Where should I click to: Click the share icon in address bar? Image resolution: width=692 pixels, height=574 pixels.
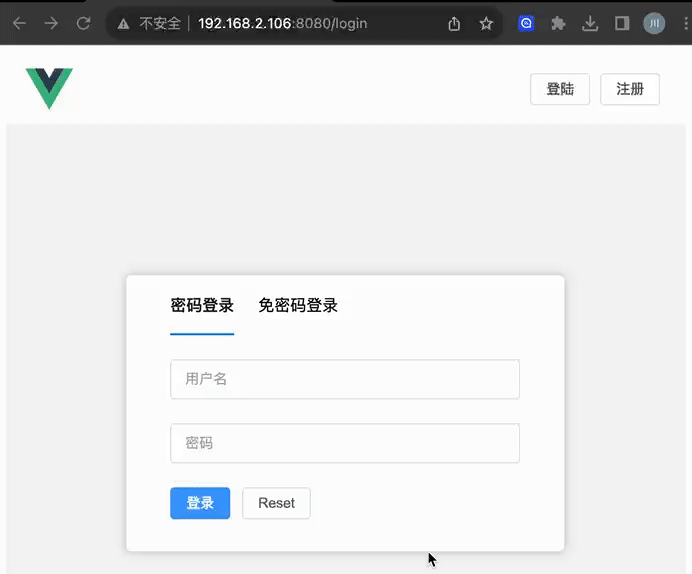[x=454, y=23]
